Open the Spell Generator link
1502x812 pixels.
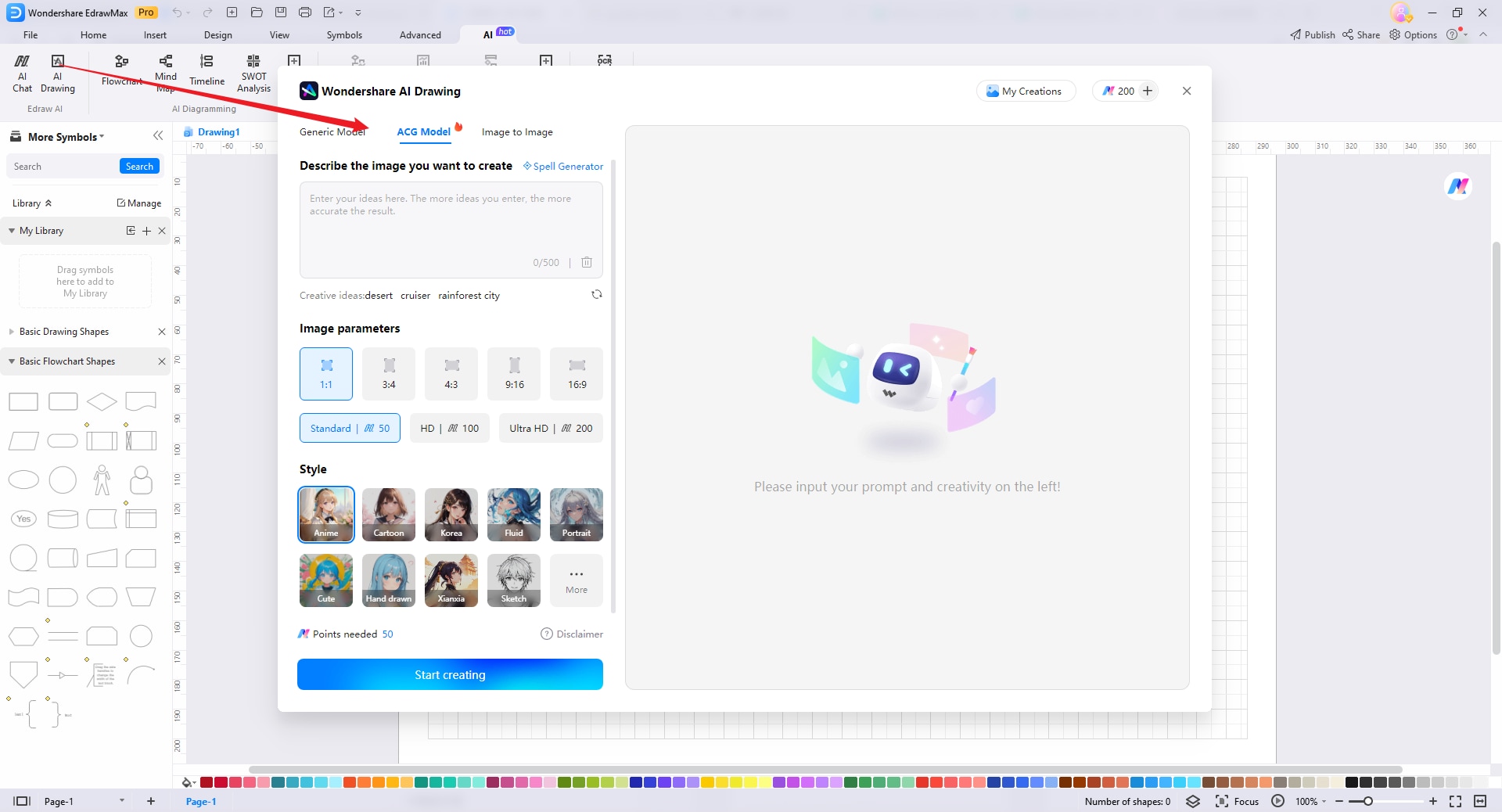coord(563,167)
